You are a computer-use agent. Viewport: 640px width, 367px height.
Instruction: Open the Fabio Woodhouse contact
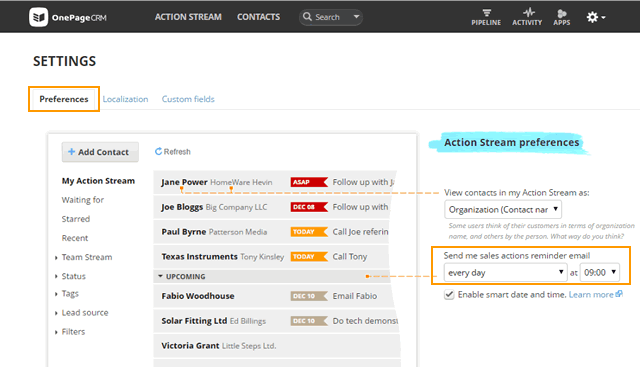pos(198,296)
